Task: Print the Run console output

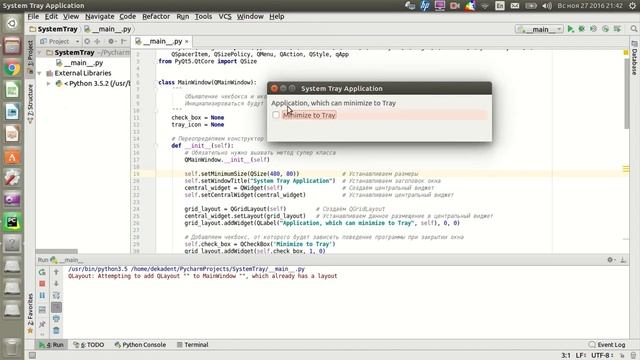Action: [x=56, y=319]
